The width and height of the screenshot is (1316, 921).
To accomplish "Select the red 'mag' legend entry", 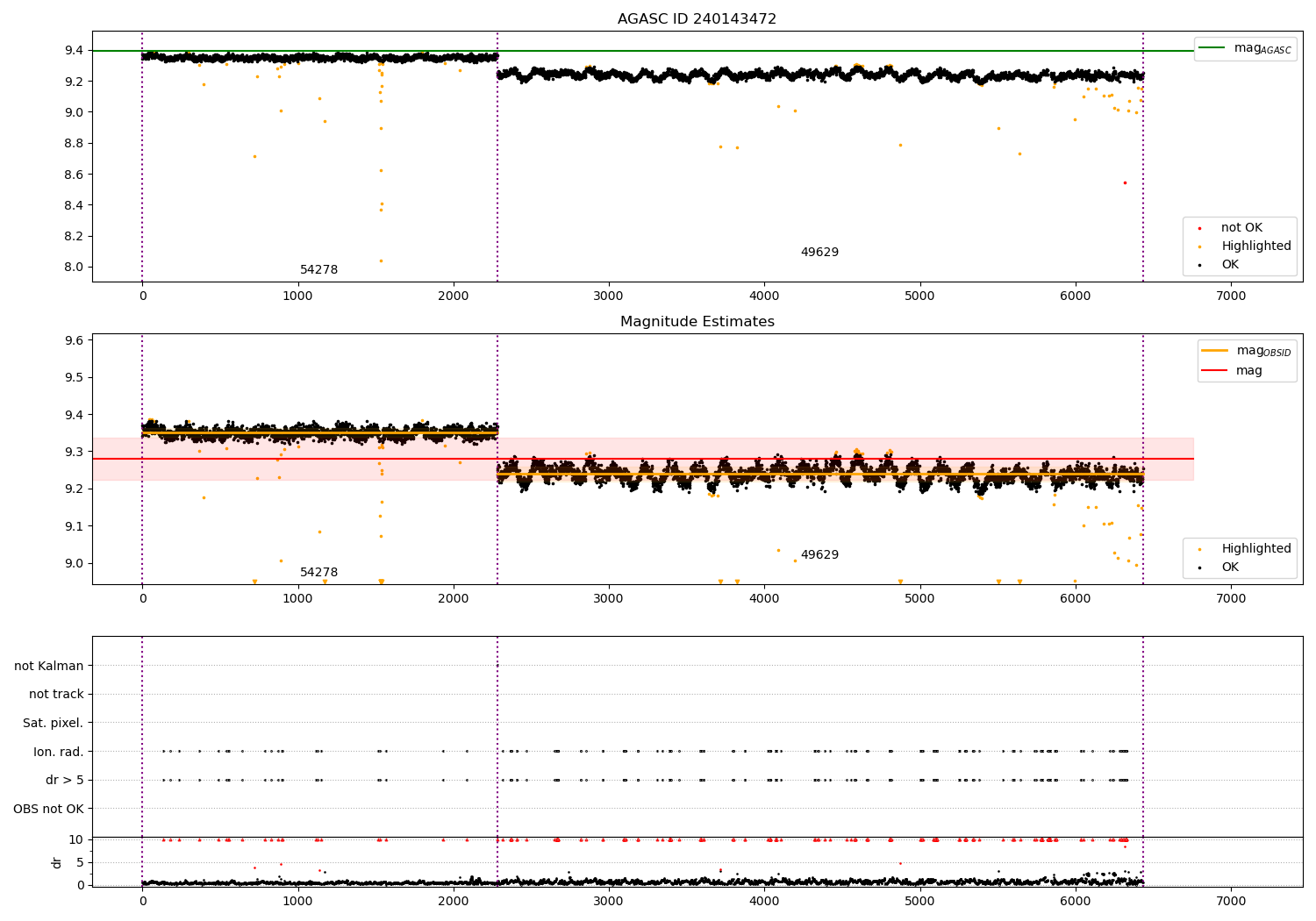I will pos(1233,371).
